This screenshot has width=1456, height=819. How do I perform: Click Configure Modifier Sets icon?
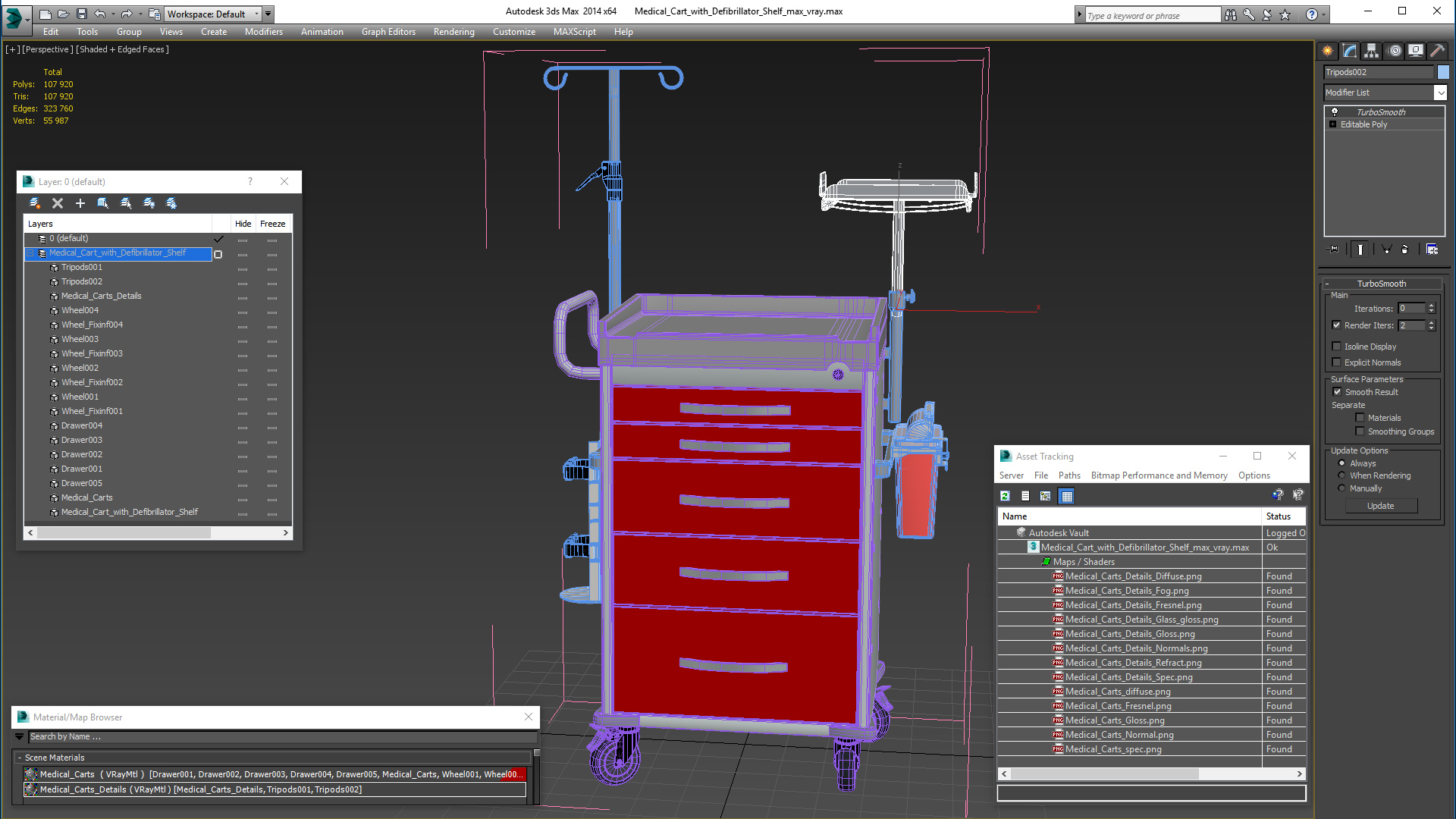1432,249
